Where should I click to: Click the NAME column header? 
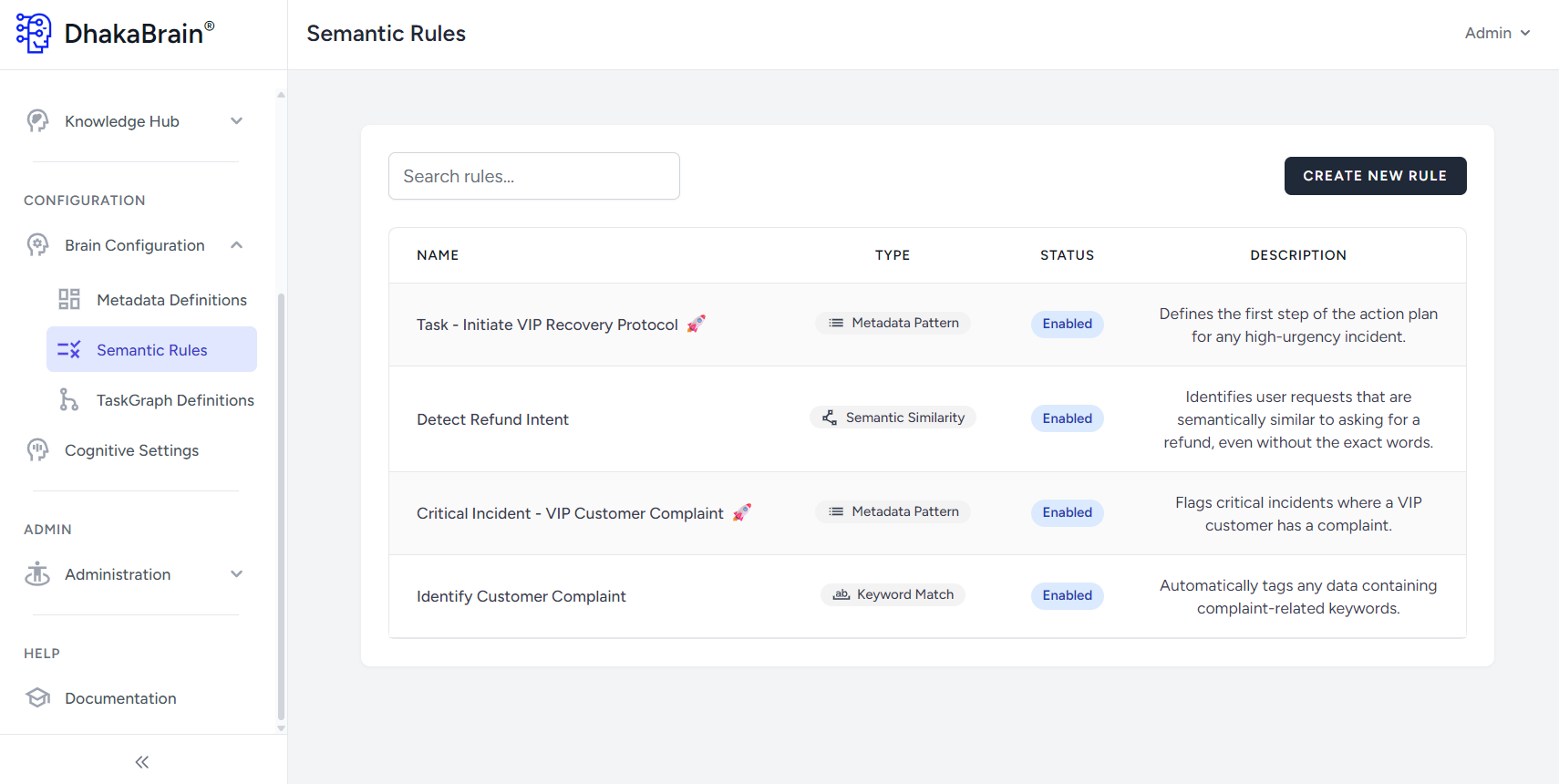point(438,255)
